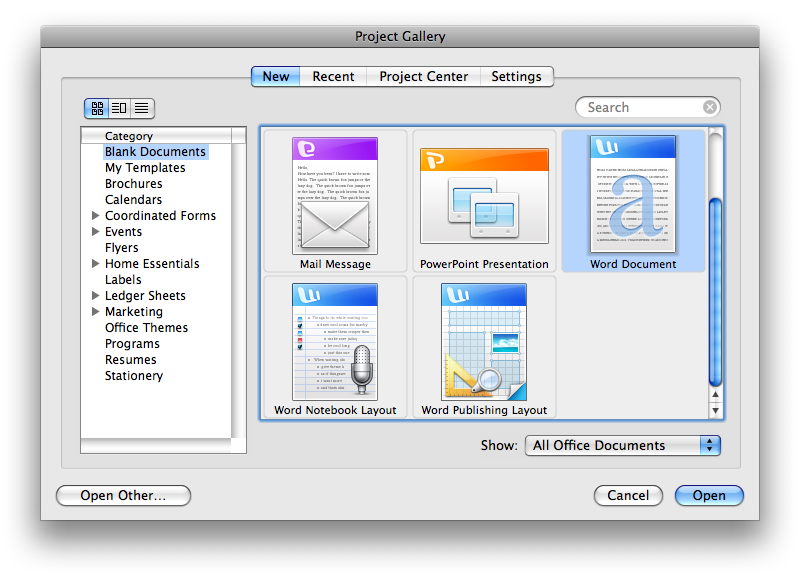The image size is (800, 576).
Task: Switch to large icon view mode
Action: [x=98, y=108]
